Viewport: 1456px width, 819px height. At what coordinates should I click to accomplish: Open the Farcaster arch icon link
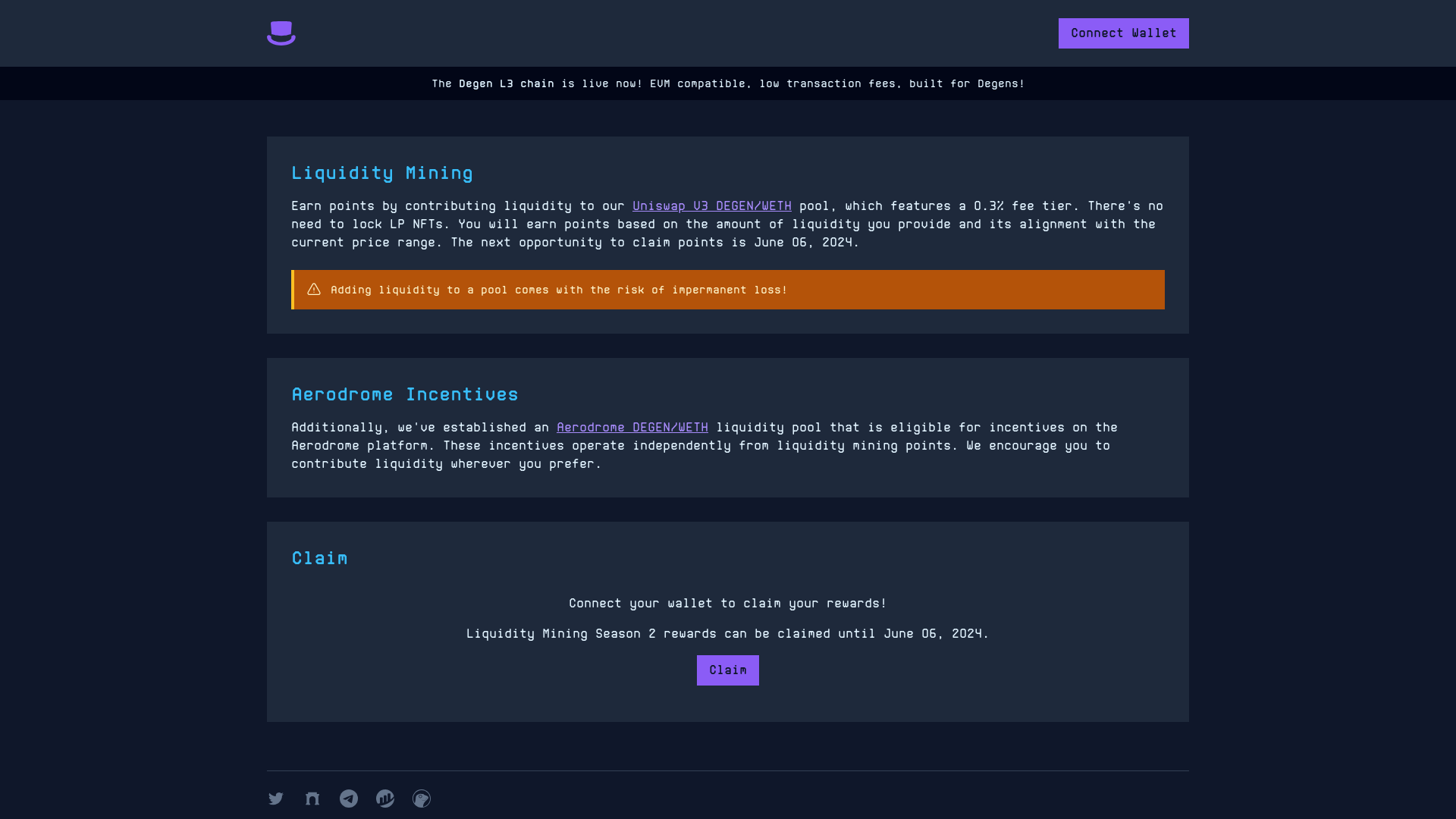point(312,799)
